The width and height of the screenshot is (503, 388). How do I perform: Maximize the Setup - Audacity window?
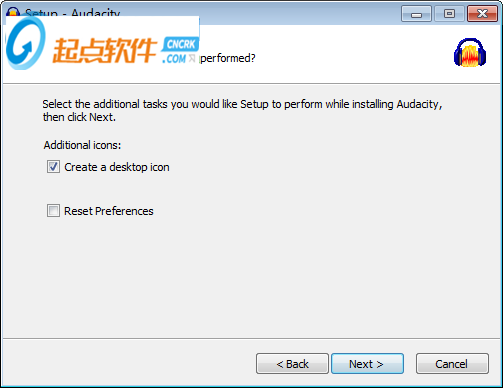coord(449,14)
